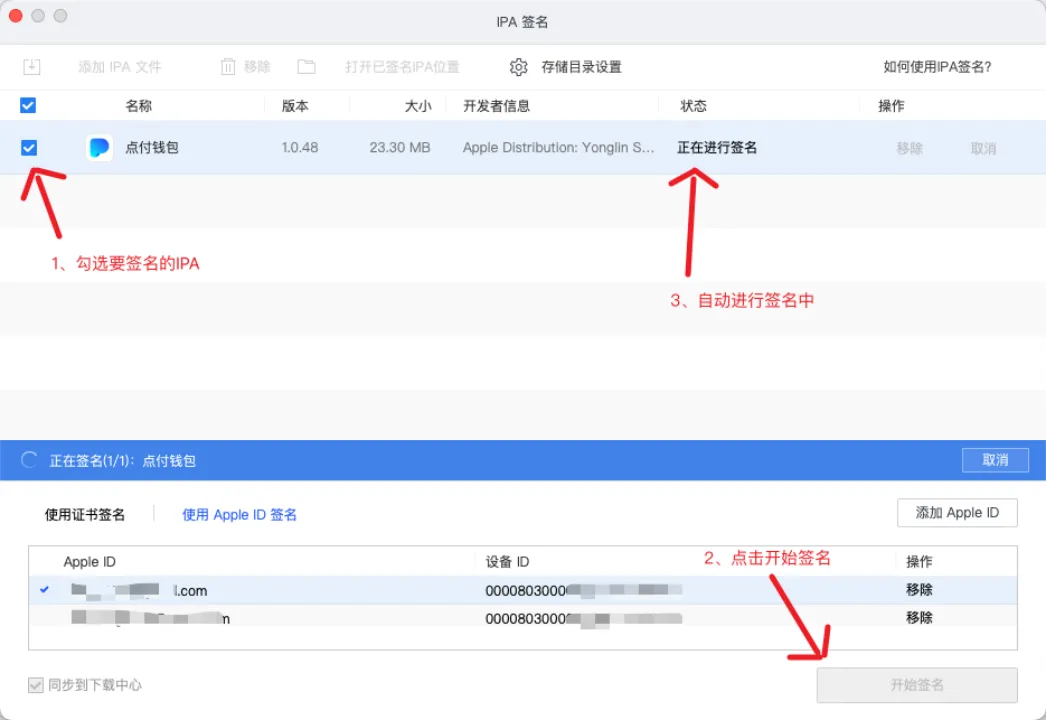The image size is (1046, 720).
Task: Click the 点付钱包 app icon
Action: pyautogui.click(x=99, y=148)
